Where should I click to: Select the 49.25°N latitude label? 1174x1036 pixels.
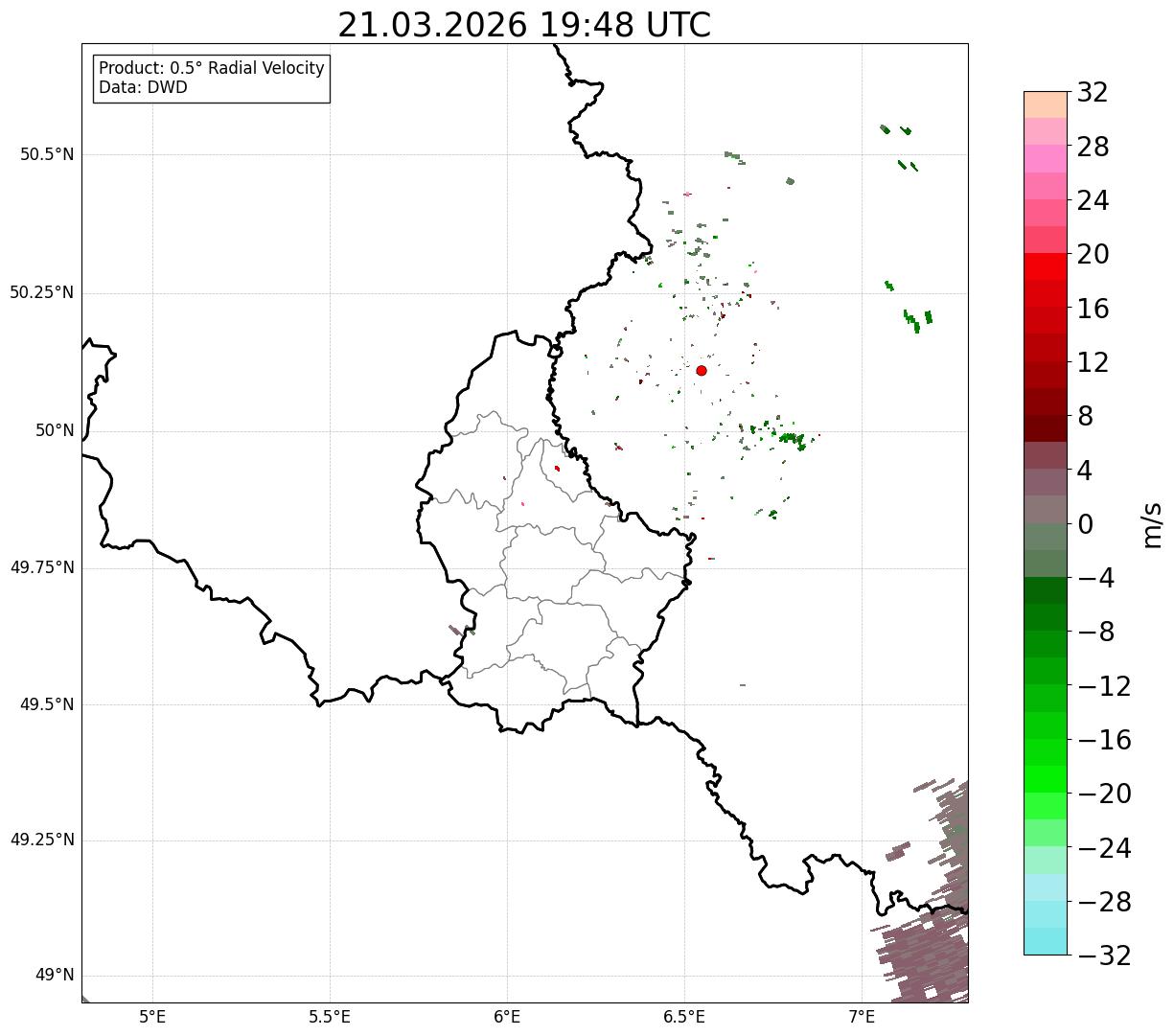pos(42,840)
